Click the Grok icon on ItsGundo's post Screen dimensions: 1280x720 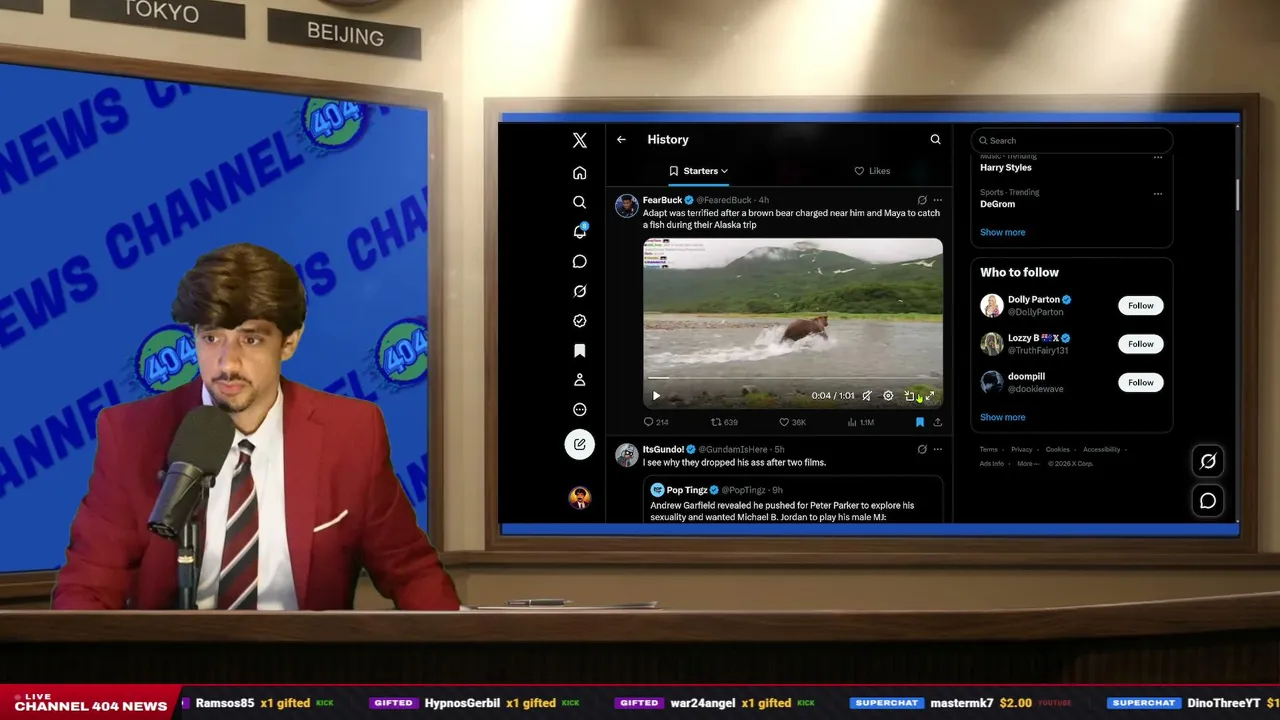(x=922, y=450)
